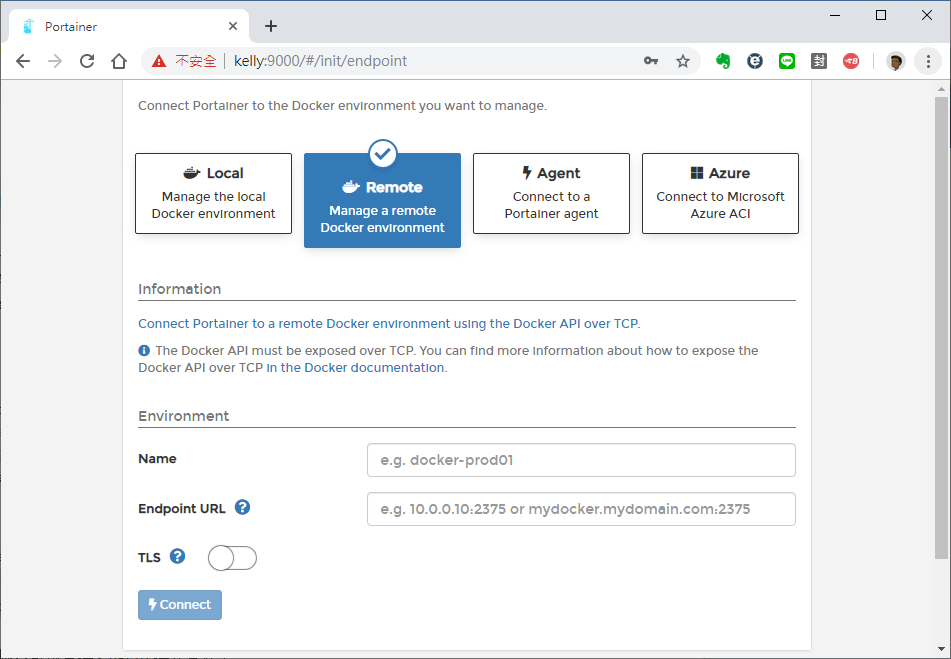Screen dimensions: 951x659
Task: Minimize the Chrome window
Action: point(835,15)
